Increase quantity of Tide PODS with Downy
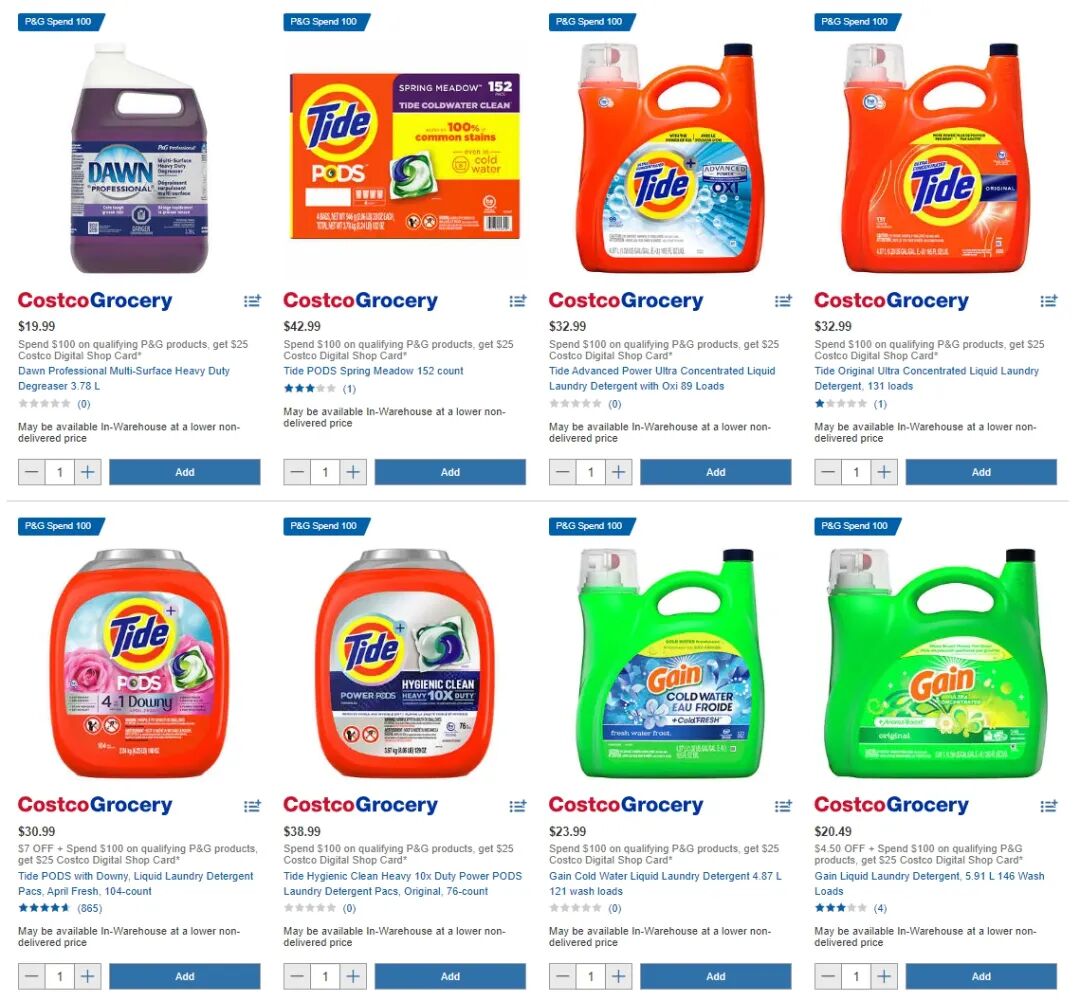Image resolution: width=1080 pixels, height=1001 pixels. pyautogui.click(x=87, y=976)
